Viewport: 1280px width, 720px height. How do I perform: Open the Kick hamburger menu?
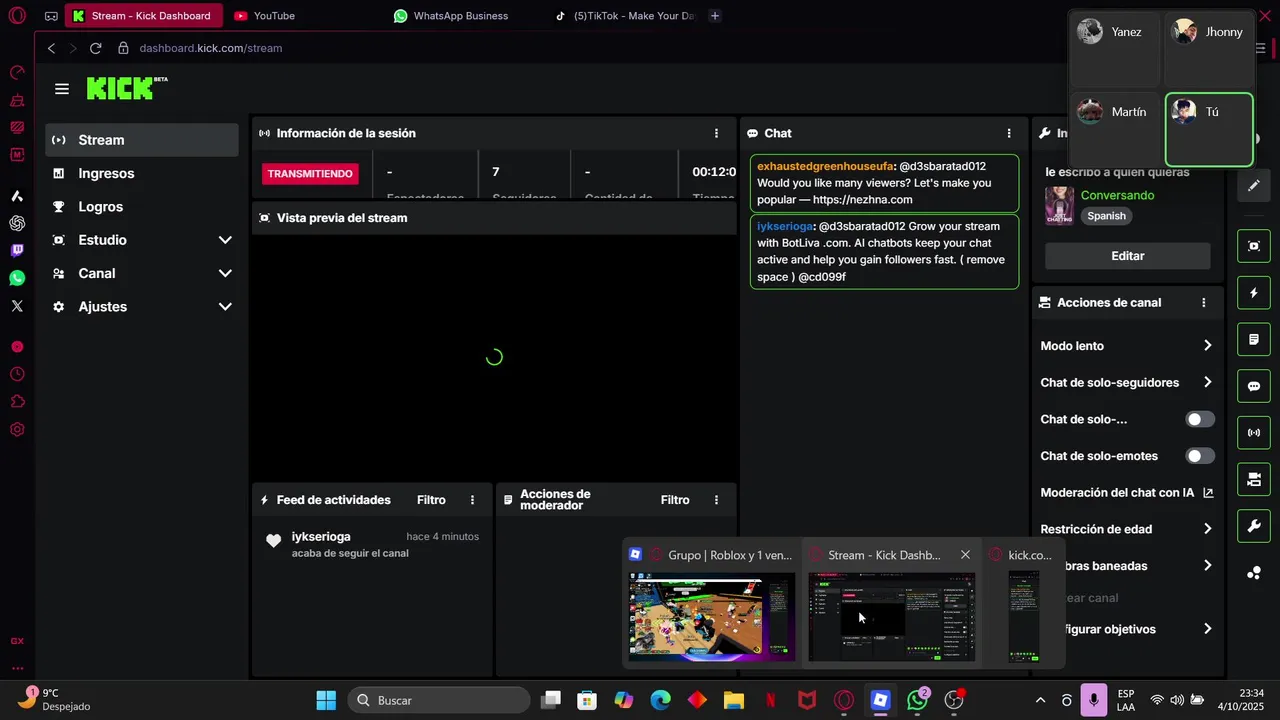tap(62, 89)
